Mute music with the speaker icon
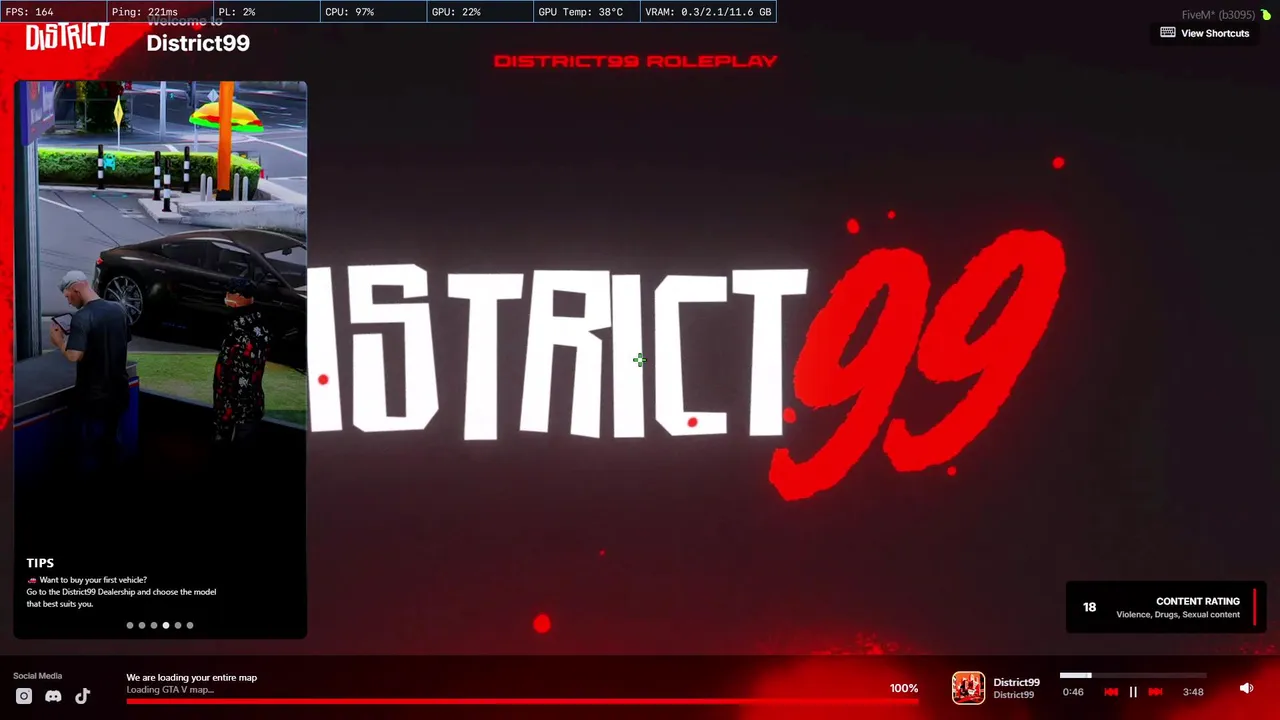Image resolution: width=1280 pixels, height=720 pixels. click(1246, 688)
